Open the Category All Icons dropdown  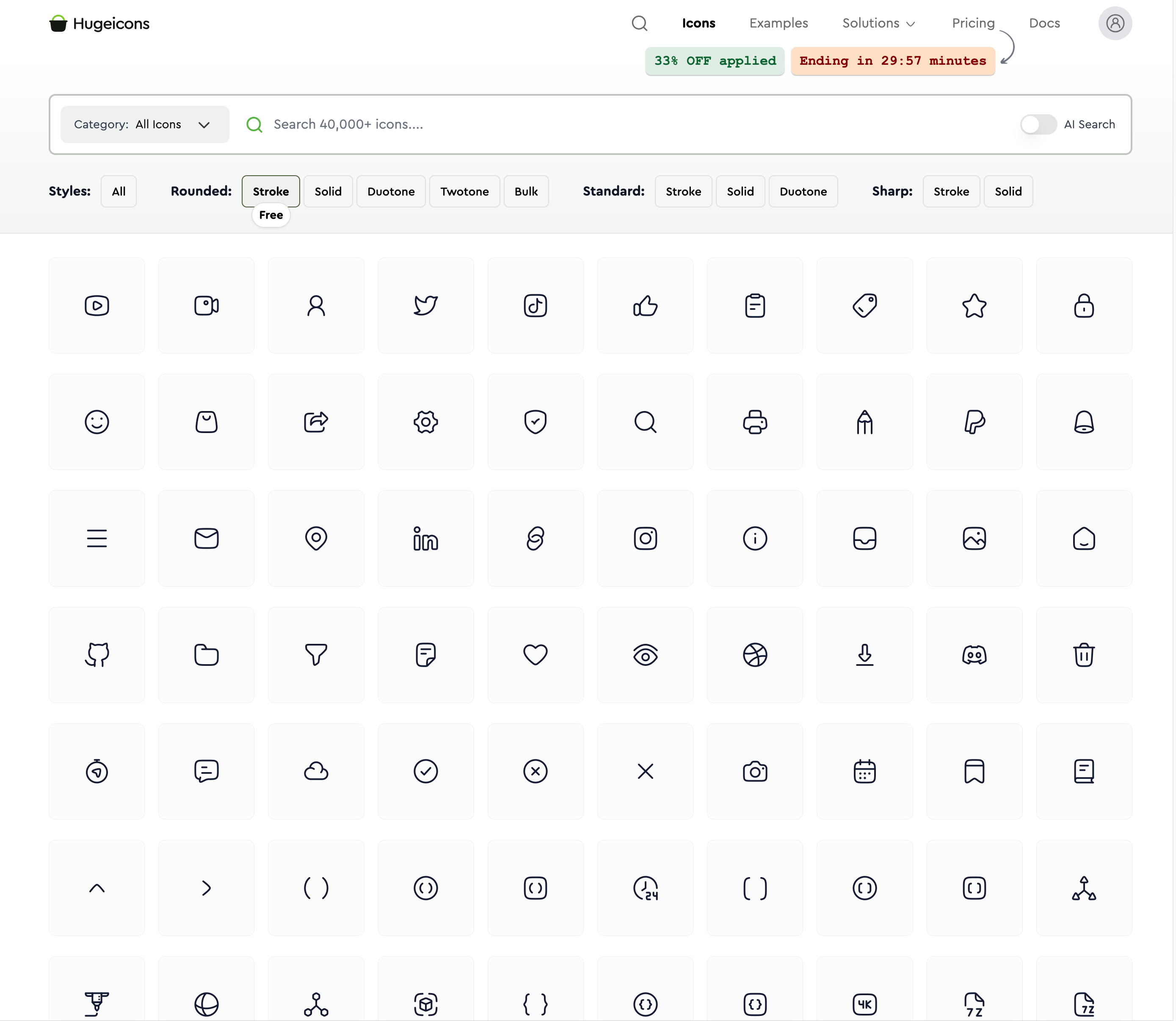coord(145,124)
